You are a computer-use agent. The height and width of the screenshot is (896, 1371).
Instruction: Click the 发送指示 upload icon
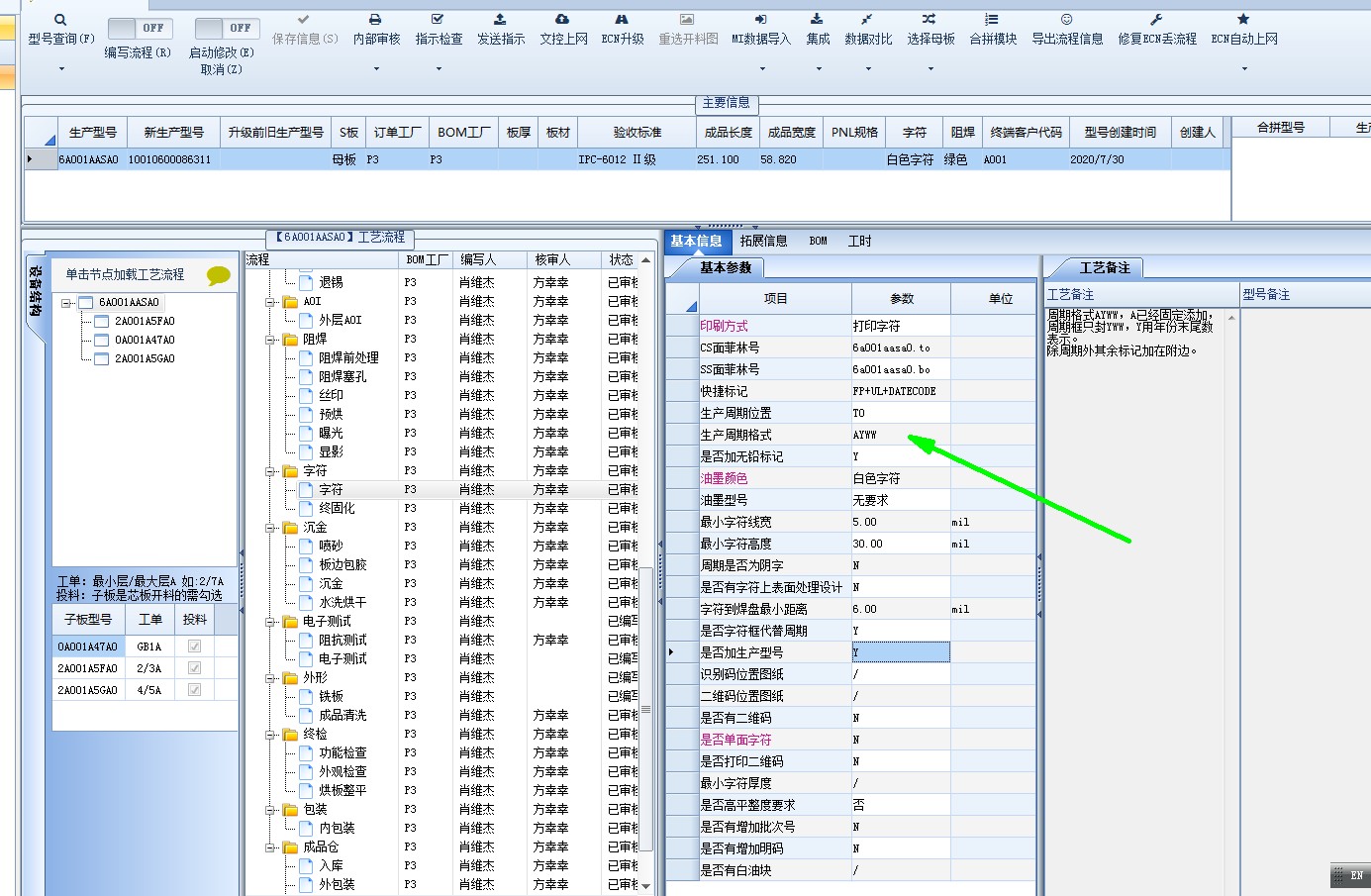tap(500, 19)
